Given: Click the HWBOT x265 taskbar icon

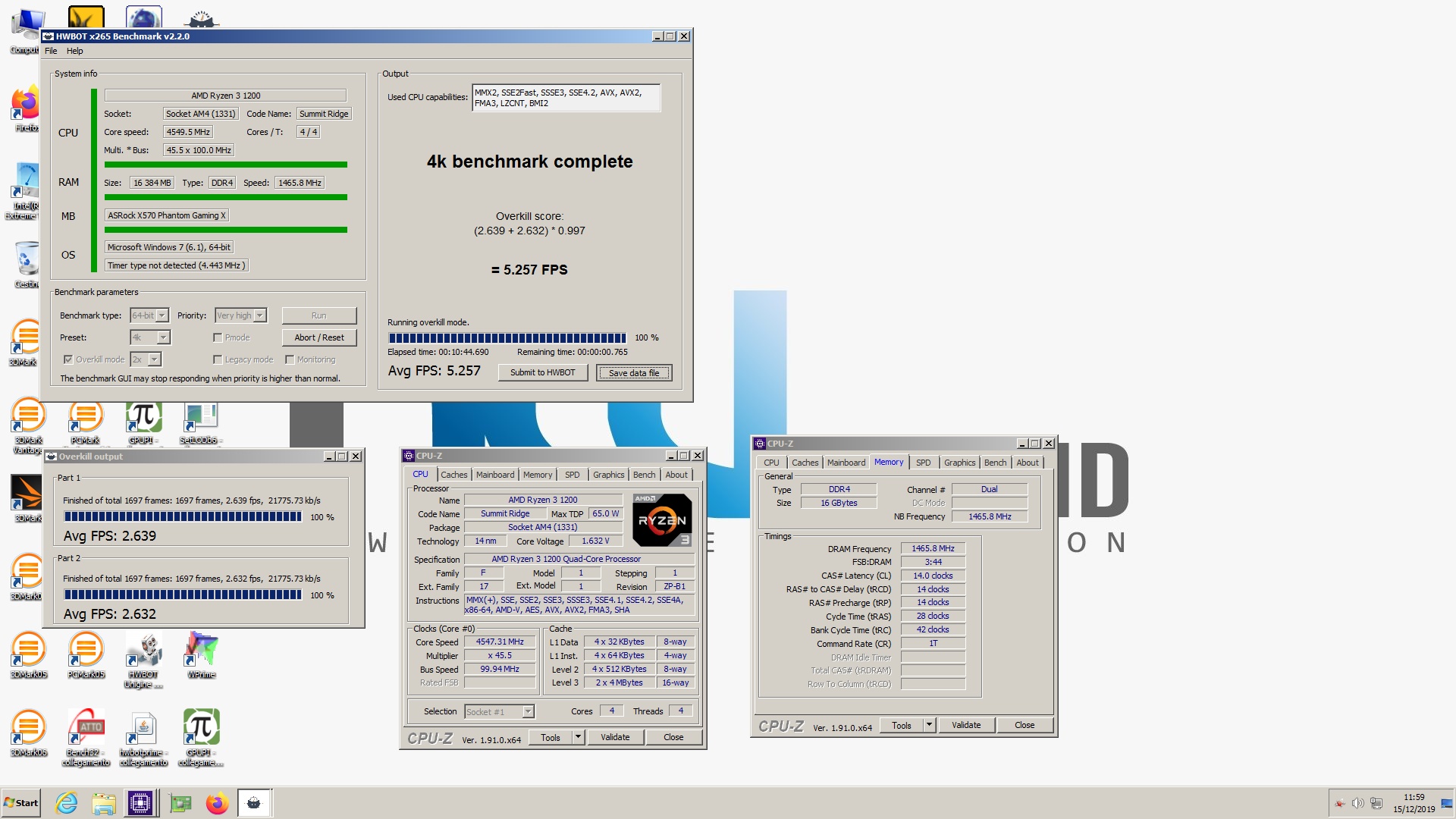Looking at the screenshot, I should [x=254, y=803].
